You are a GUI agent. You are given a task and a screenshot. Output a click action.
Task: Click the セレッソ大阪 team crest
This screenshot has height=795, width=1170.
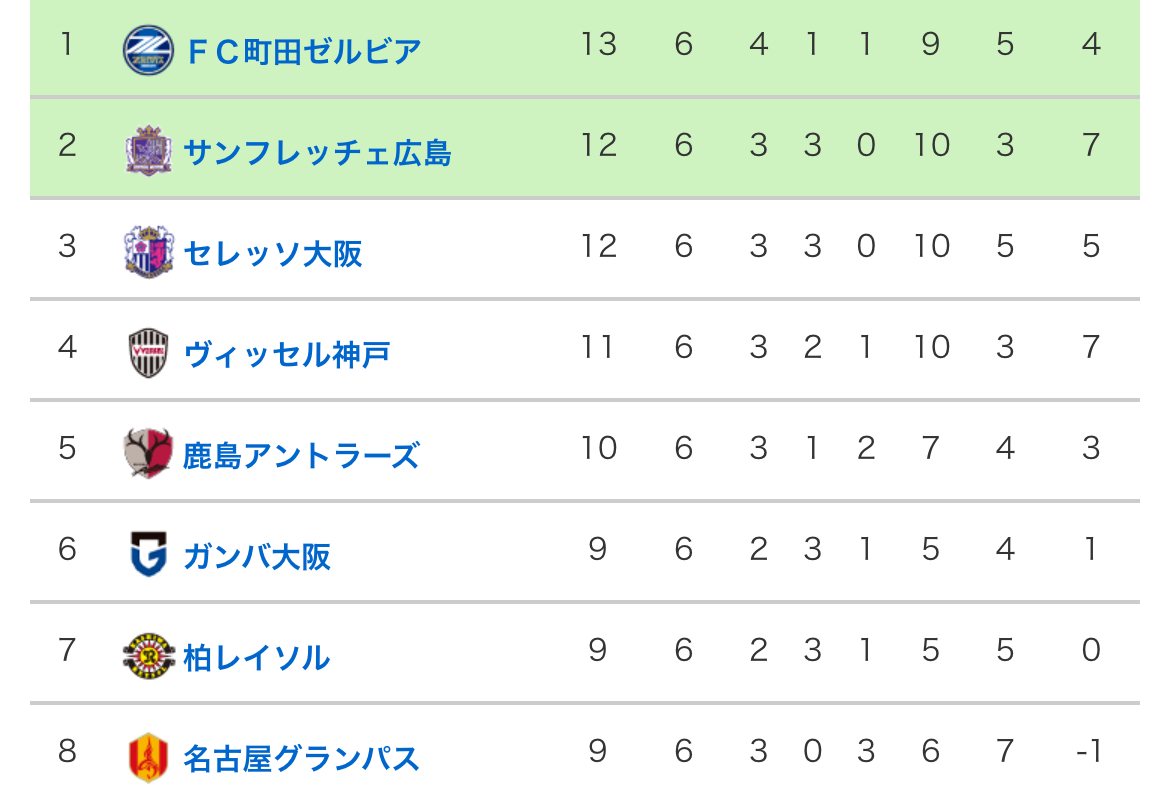coord(148,252)
